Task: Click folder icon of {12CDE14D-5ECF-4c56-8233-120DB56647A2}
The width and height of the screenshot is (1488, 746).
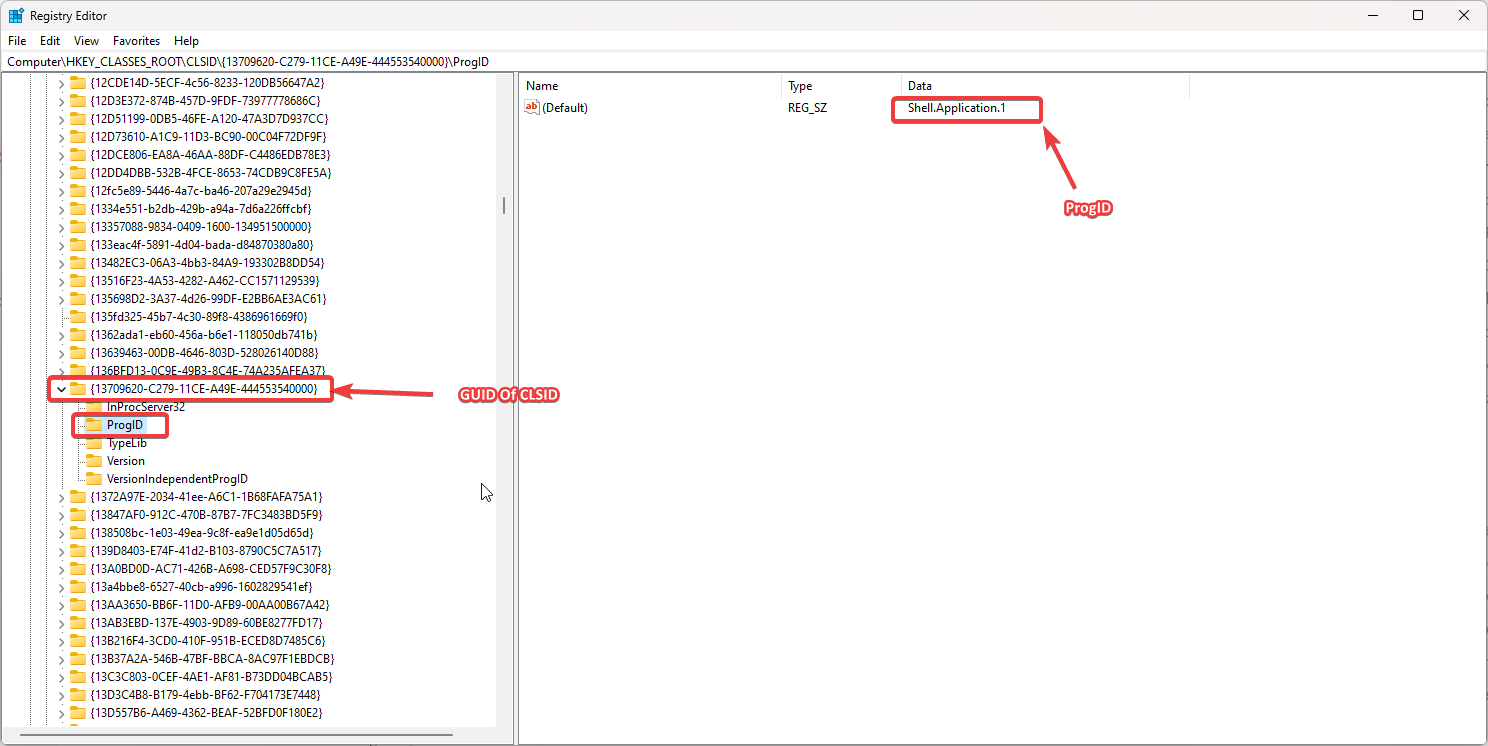Action: tap(77, 83)
